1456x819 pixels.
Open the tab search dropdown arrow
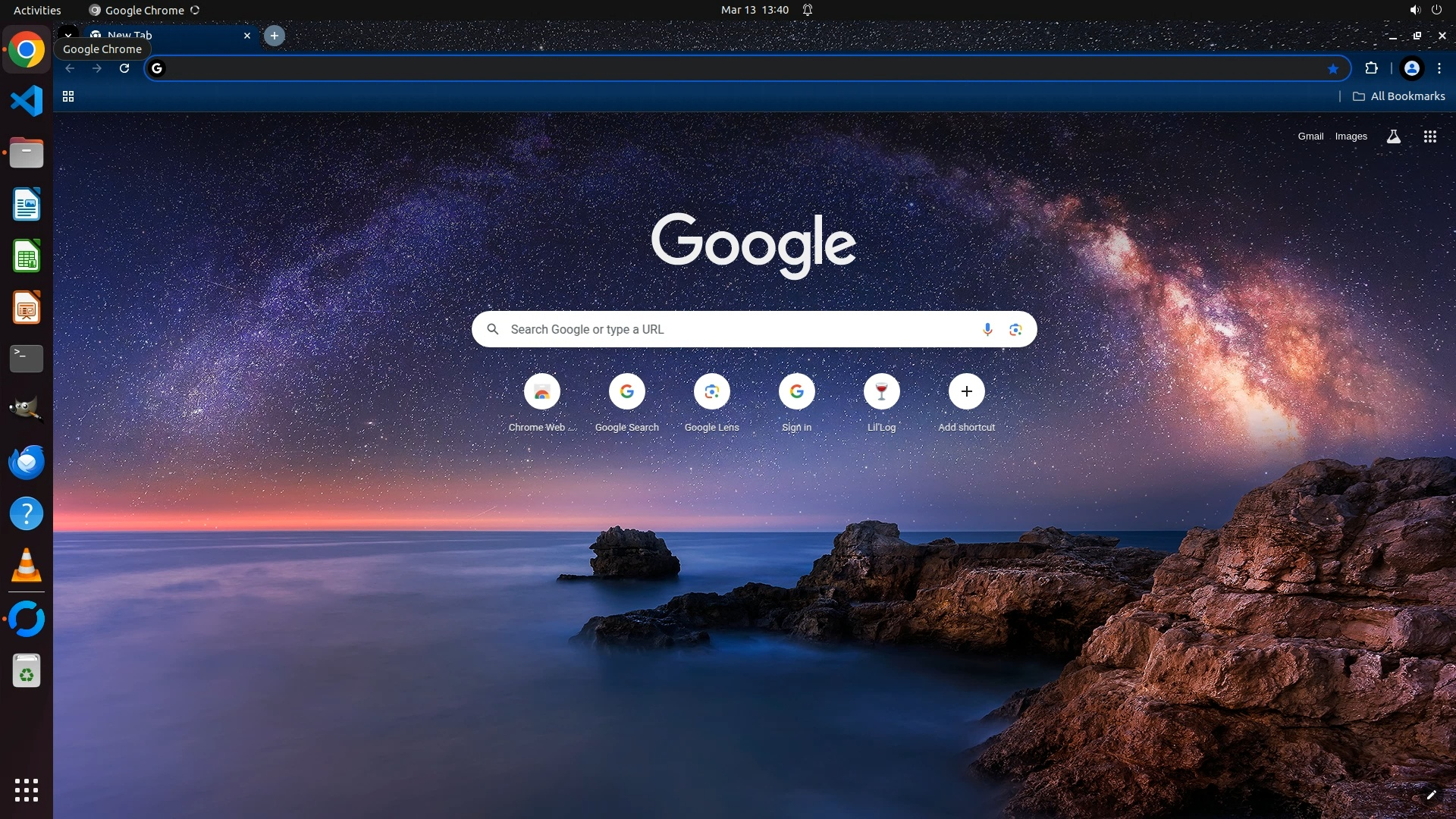[x=68, y=35]
